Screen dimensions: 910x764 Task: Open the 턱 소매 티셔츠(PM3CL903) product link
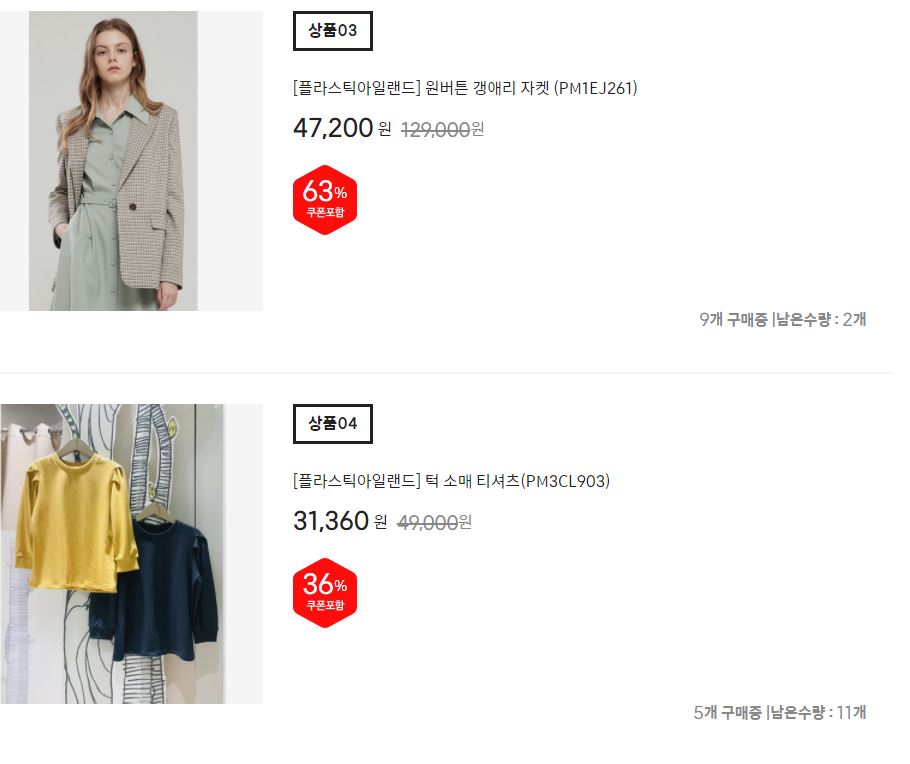(452, 481)
